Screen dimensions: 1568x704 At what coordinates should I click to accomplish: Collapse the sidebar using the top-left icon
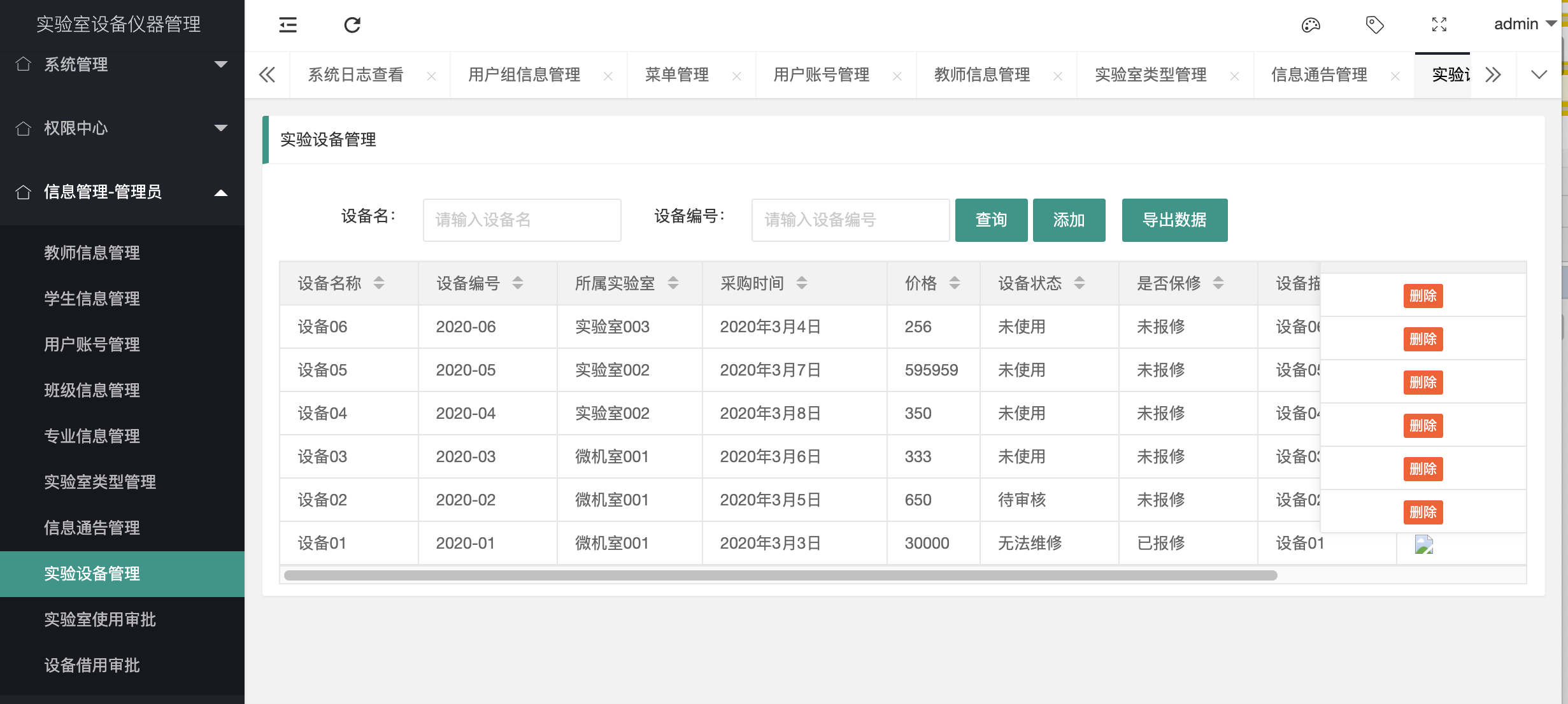(x=287, y=25)
